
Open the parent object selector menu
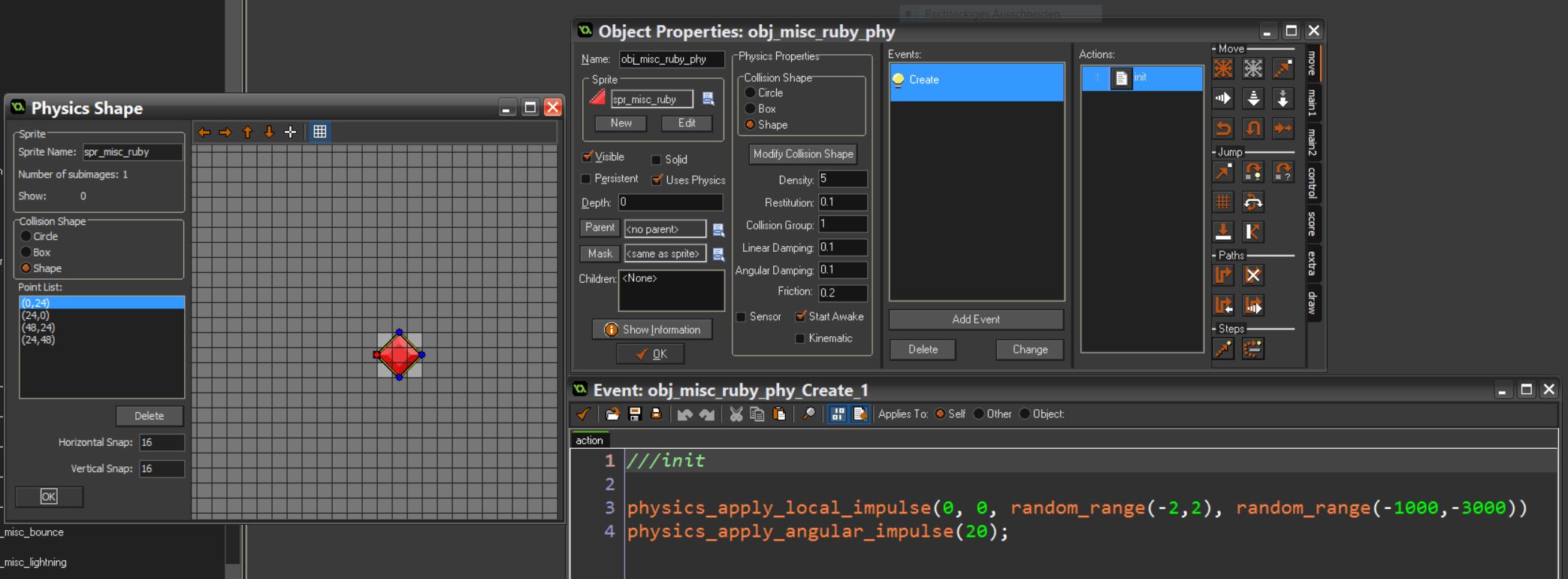[718, 229]
